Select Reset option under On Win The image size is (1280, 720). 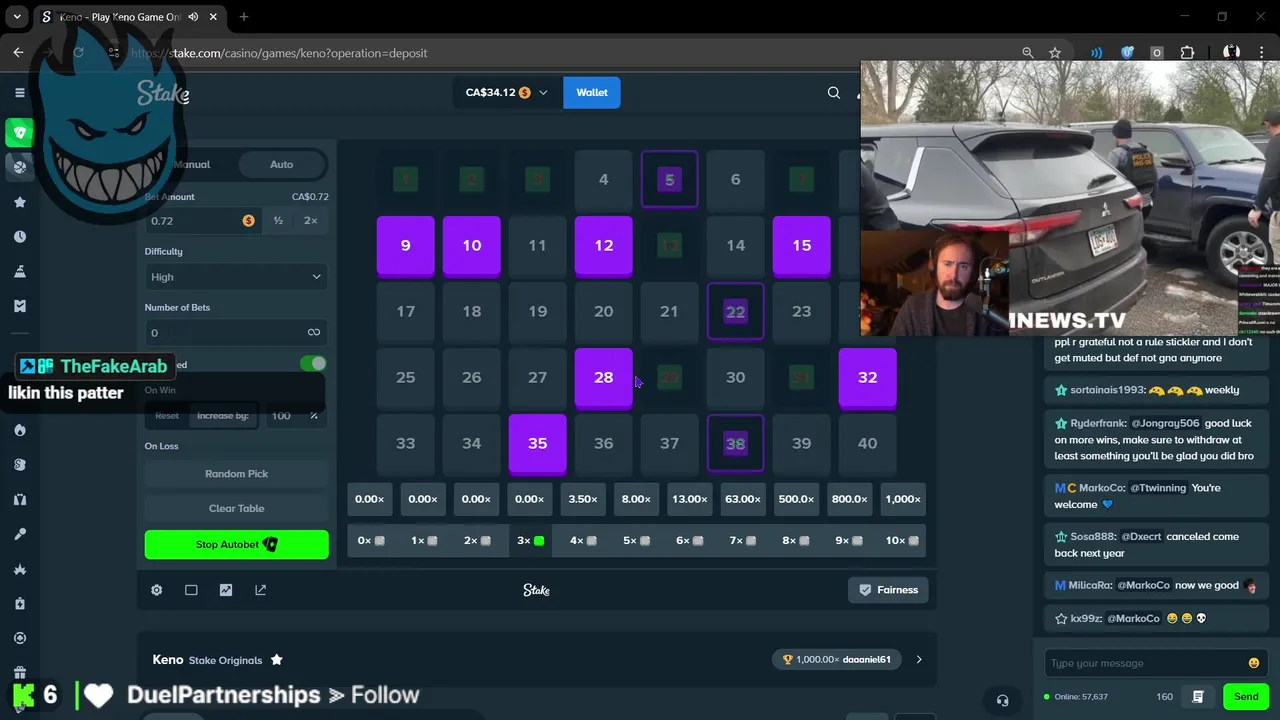[x=167, y=416]
